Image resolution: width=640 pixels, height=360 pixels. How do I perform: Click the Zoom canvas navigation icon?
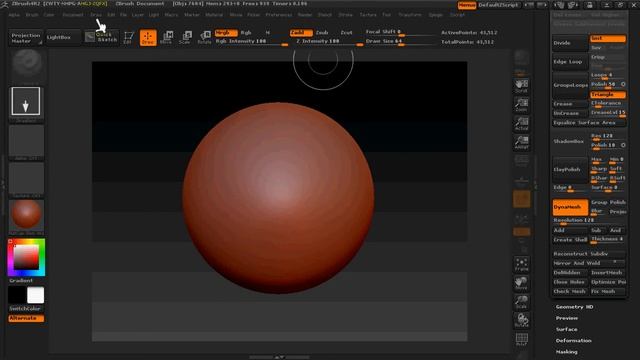click(521, 105)
